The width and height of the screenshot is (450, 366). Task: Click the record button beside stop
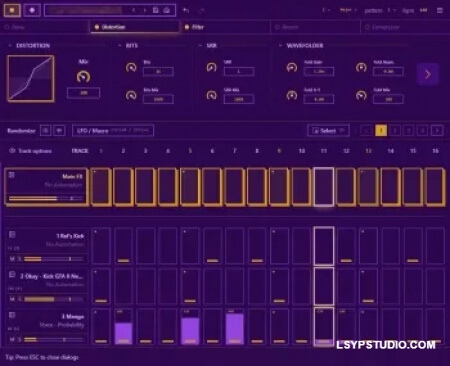point(32,10)
